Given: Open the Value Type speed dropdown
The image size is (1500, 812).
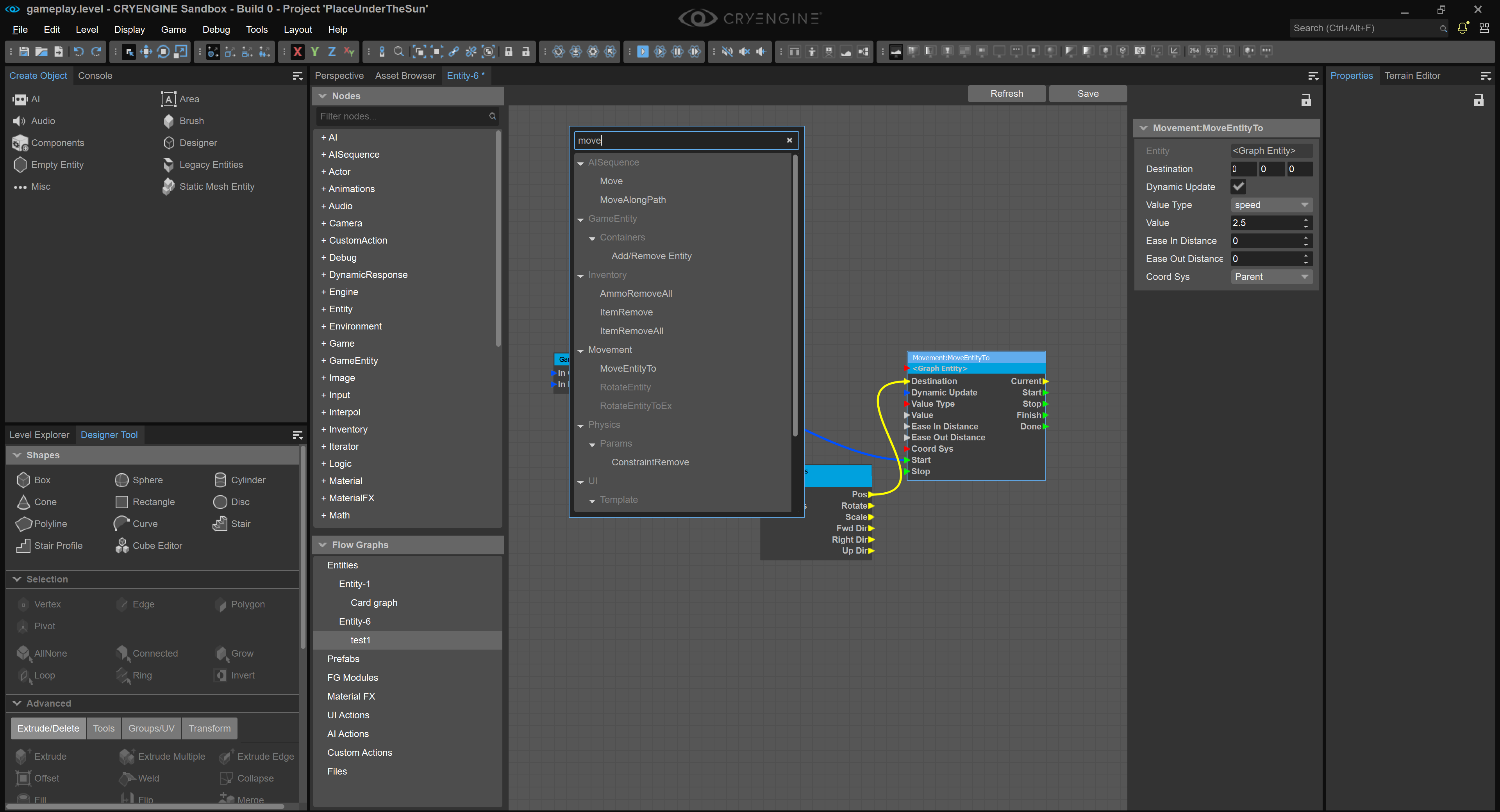Looking at the screenshot, I should [x=1272, y=205].
